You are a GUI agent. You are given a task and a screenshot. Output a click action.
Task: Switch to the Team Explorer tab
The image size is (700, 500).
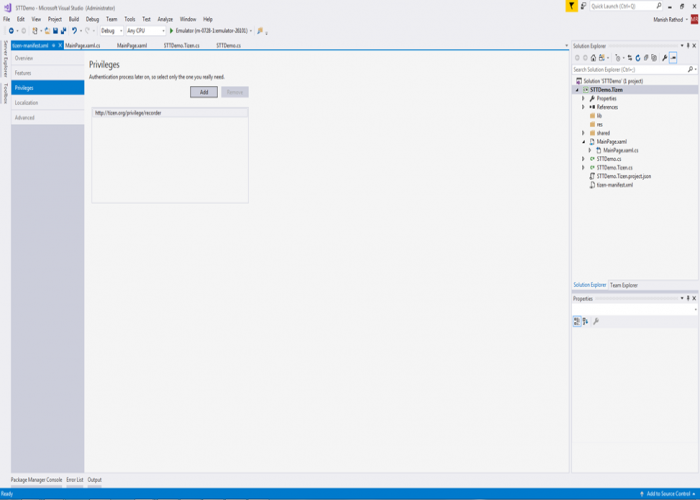click(x=624, y=285)
